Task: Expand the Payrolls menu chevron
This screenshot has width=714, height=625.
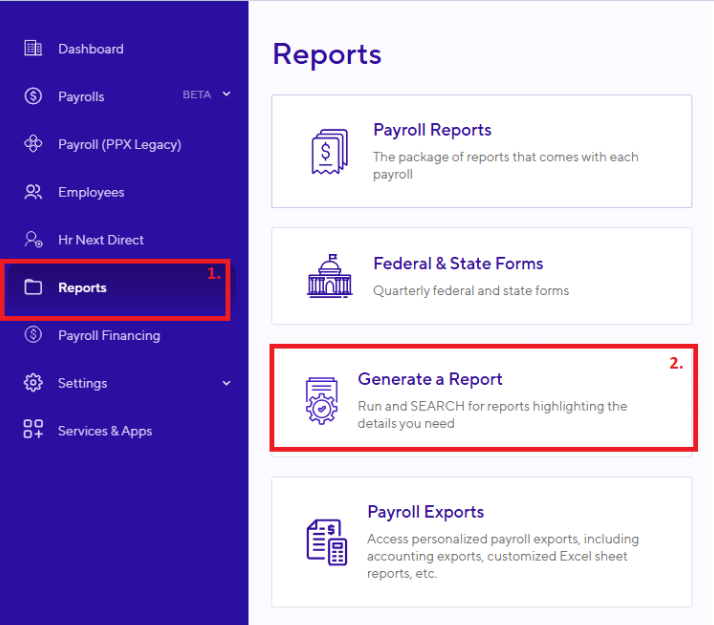Action: [x=226, y=94]
